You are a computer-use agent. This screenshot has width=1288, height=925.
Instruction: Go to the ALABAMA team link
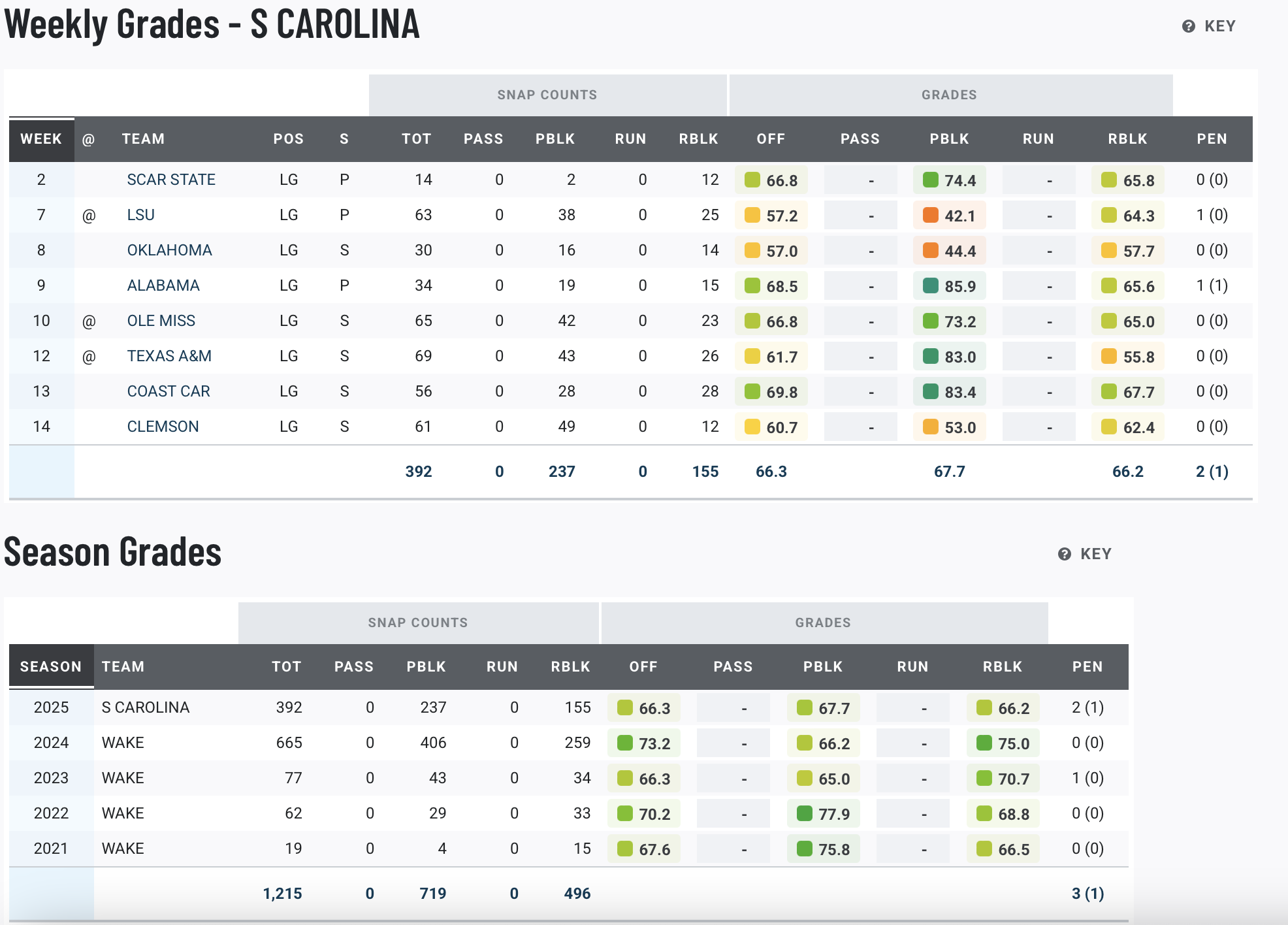pyautogui.click(x=163, y=285)
